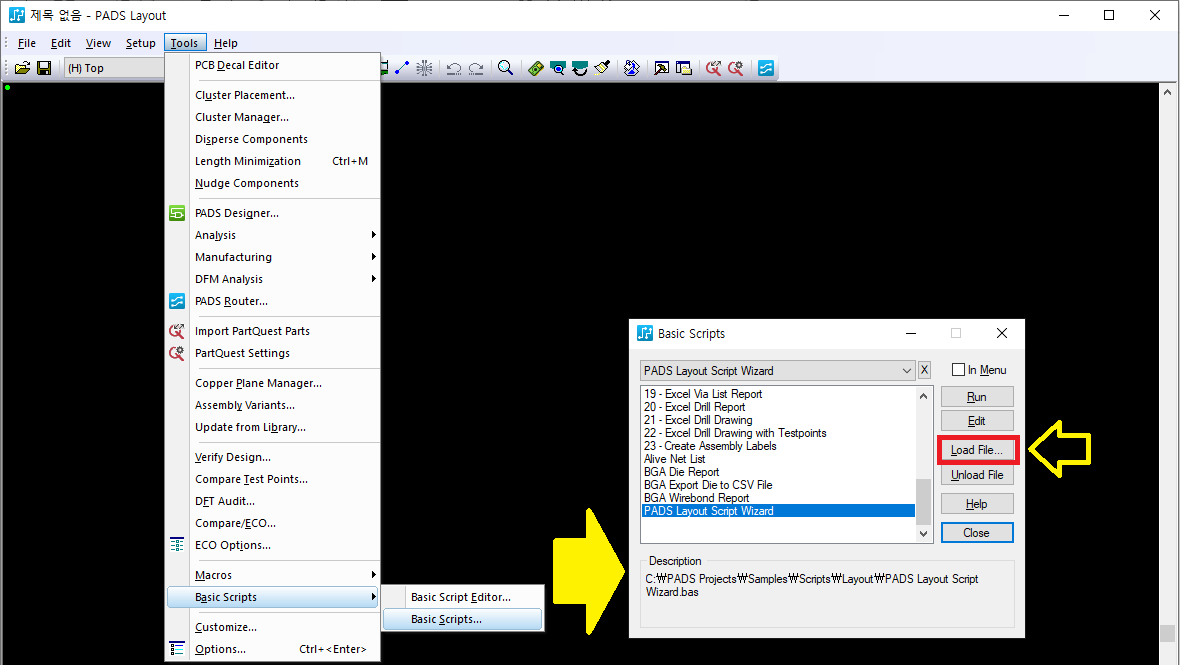The image size is (1180, 666).
Task: Click the Open file toolbar icon
Action: 23,68
